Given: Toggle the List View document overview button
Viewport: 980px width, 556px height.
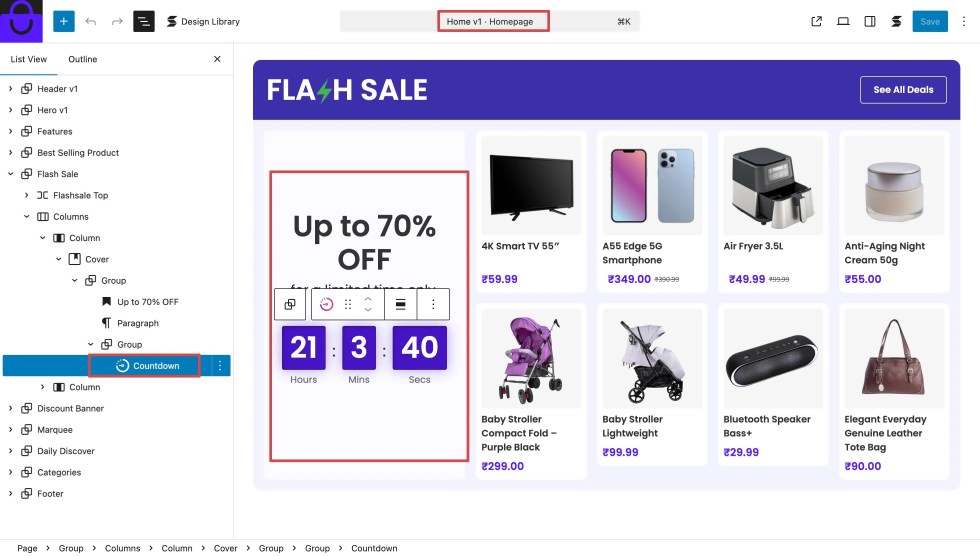Looking at the screenshot, I should click(144, 21).
